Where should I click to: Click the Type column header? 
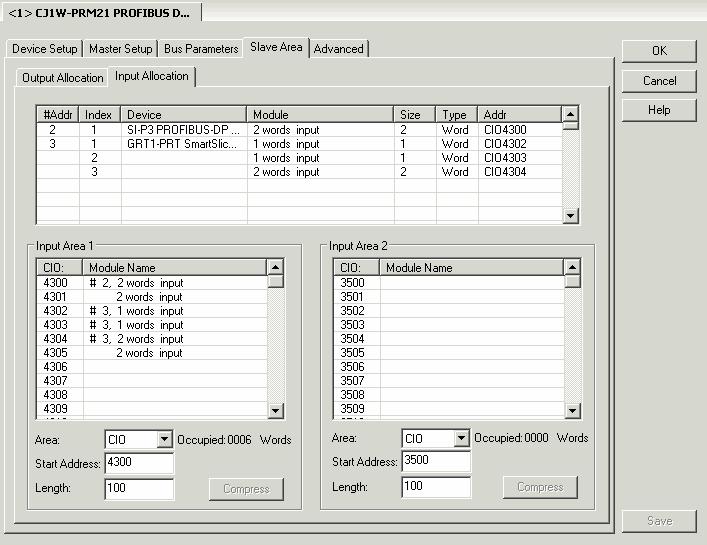pyautogui.click(x=457, y=114)
